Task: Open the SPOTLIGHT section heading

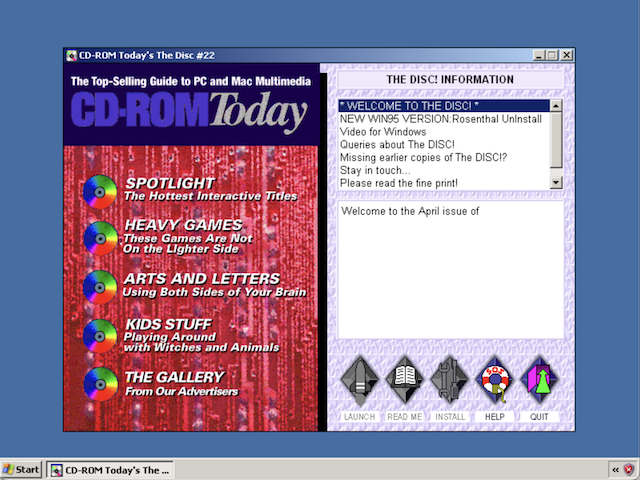Action: 170,183
